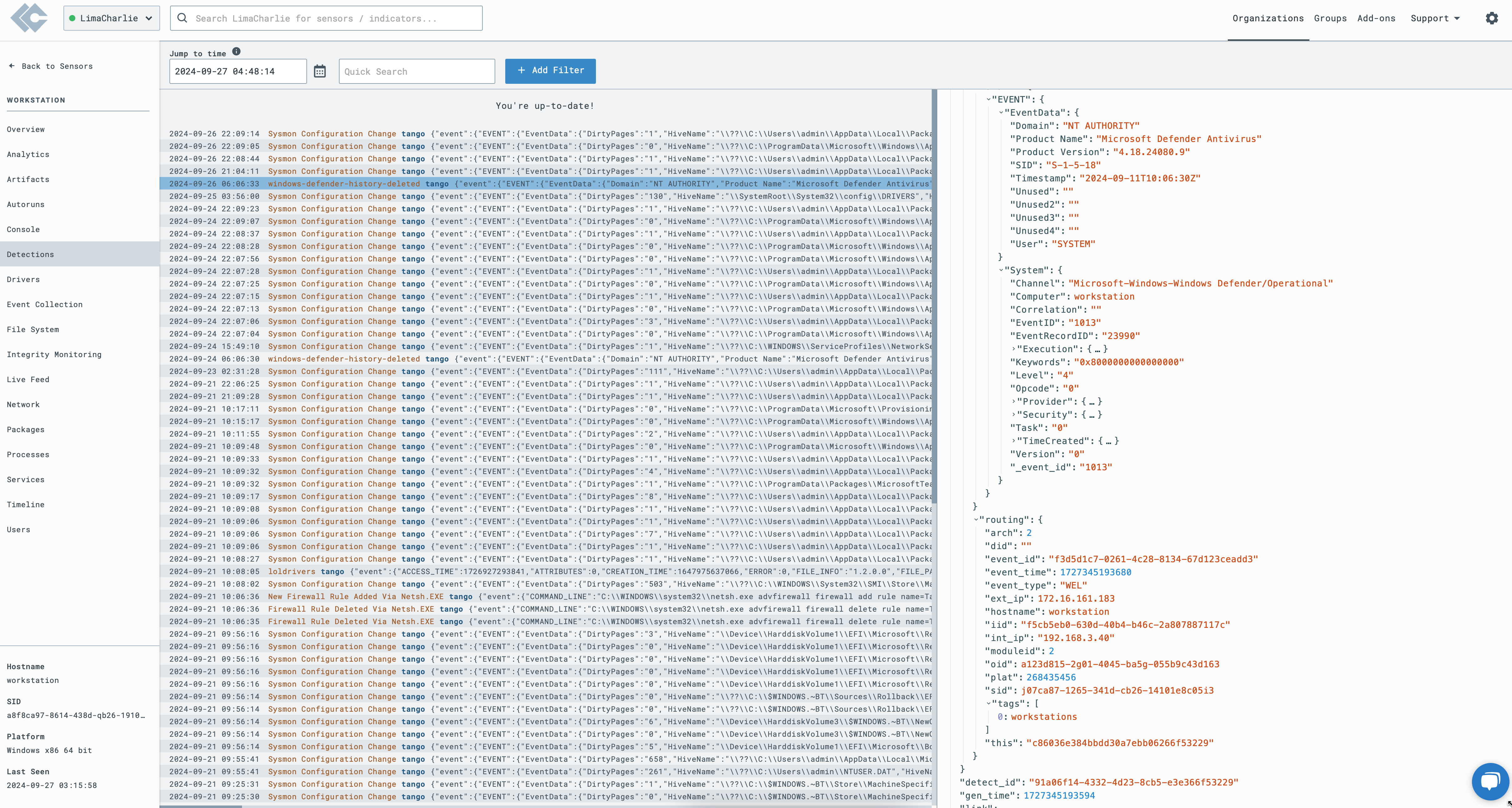The height and width of the screenshot is (808, 1512).
Task: Click the detections list horizontal scrollbar
Action: point(200,806)
